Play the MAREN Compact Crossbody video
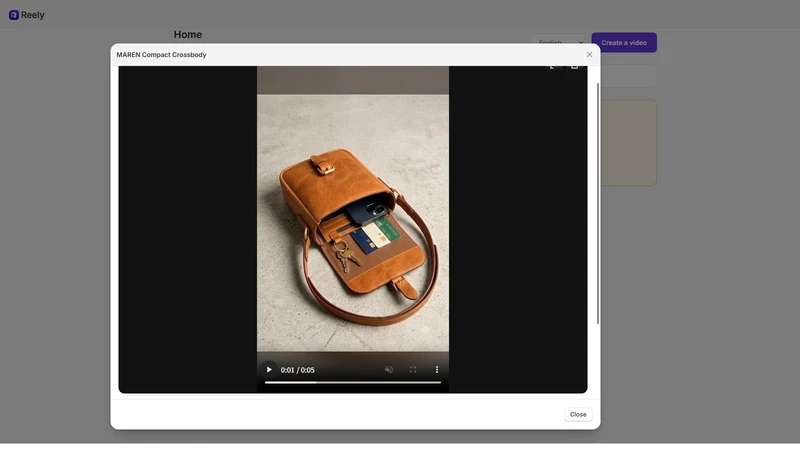Screen dimensions: 800x450 pyautogui.click(x=269, y=369)
